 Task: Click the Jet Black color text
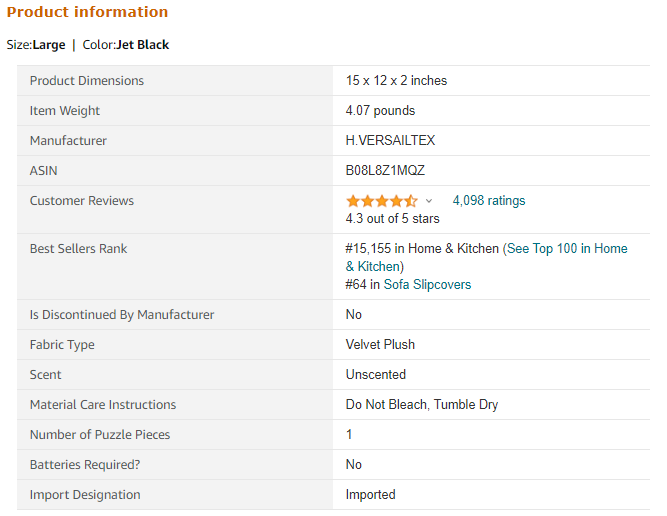(x=143, y=45)
